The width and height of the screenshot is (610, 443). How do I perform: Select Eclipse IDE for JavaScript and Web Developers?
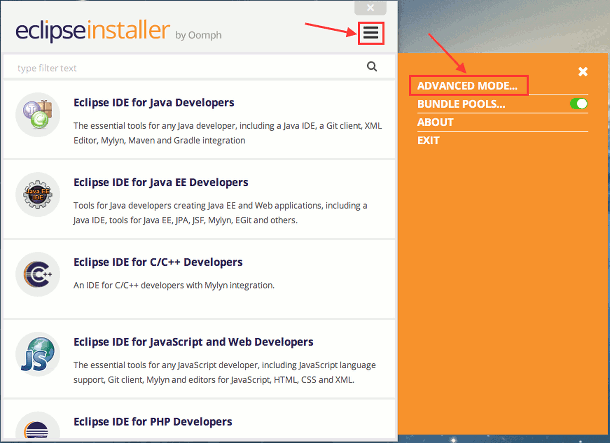click(193, 342)
